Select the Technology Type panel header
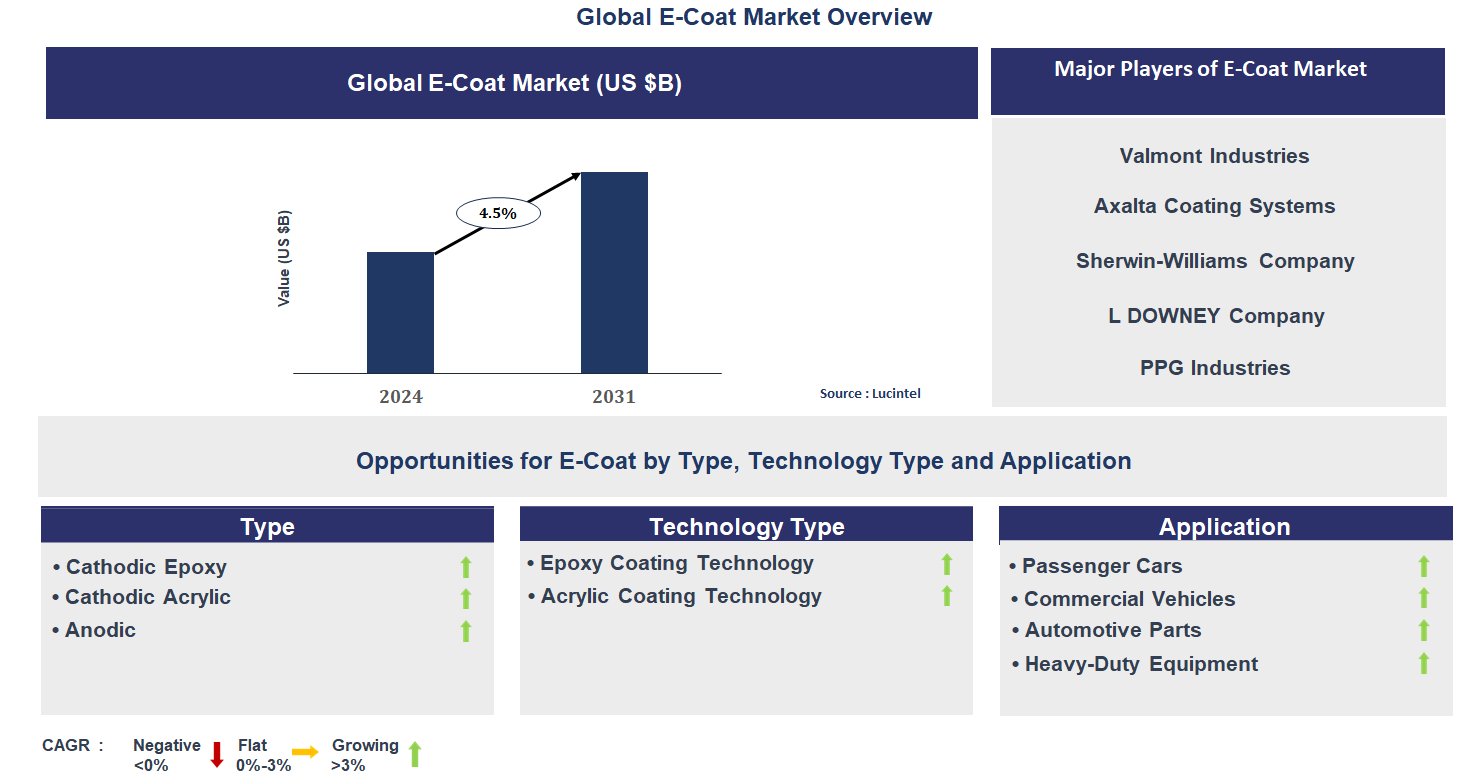 (746, 526)
